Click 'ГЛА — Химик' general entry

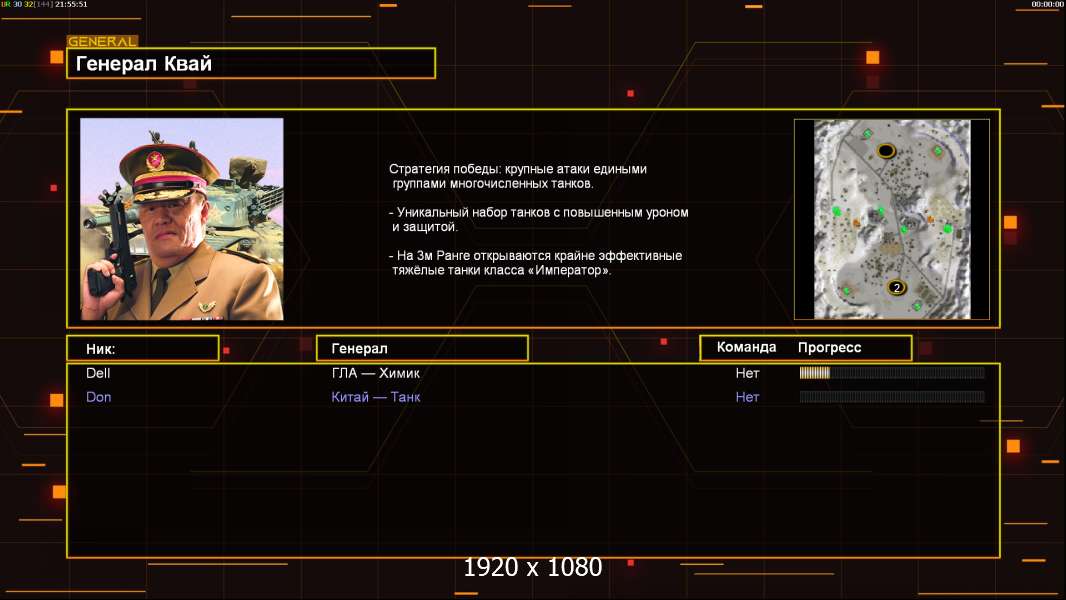375,373
